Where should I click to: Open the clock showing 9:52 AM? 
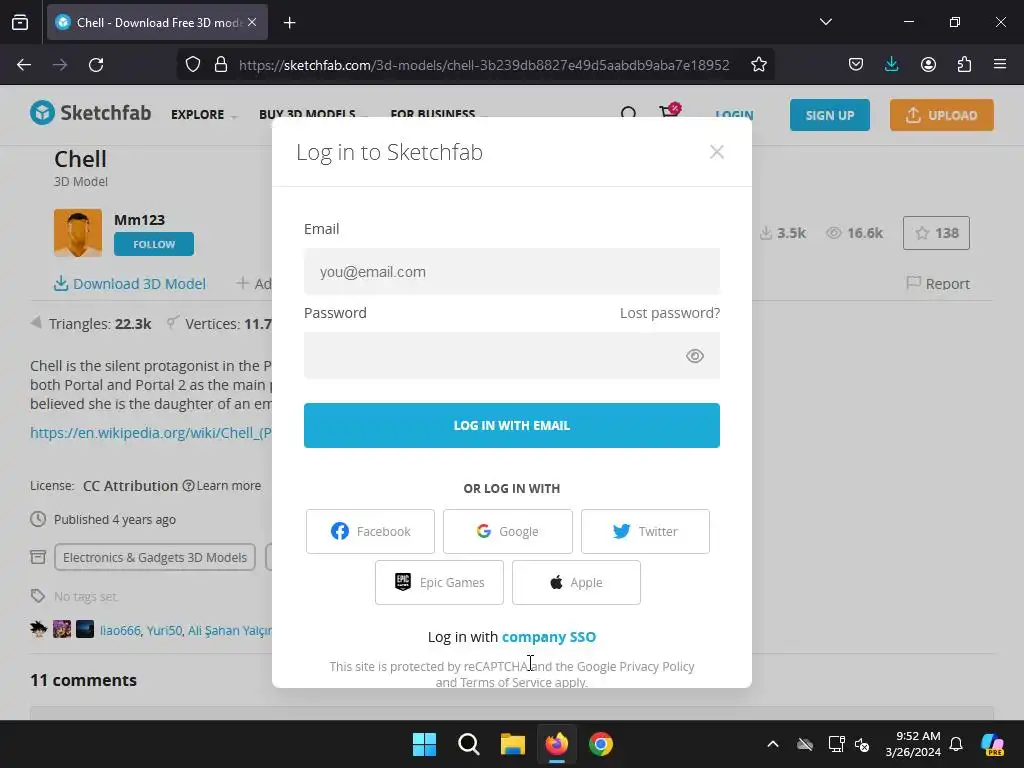(913, 744)
